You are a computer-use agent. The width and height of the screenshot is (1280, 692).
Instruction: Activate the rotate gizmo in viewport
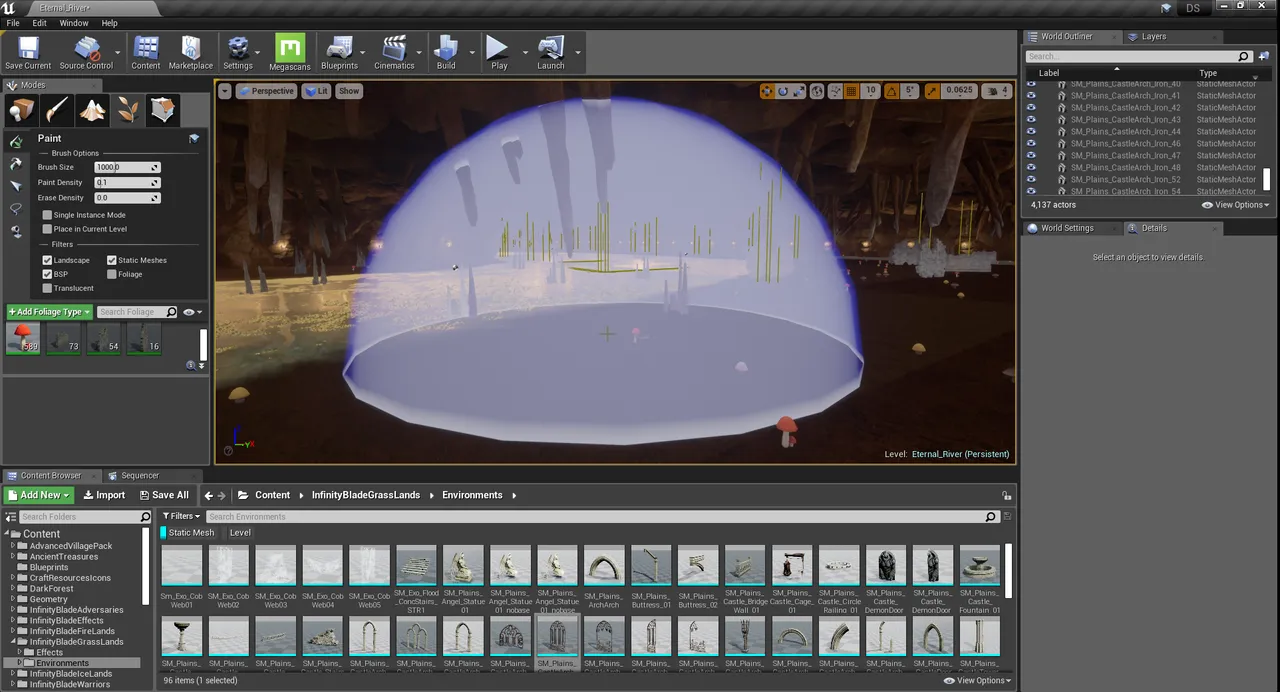783,91
